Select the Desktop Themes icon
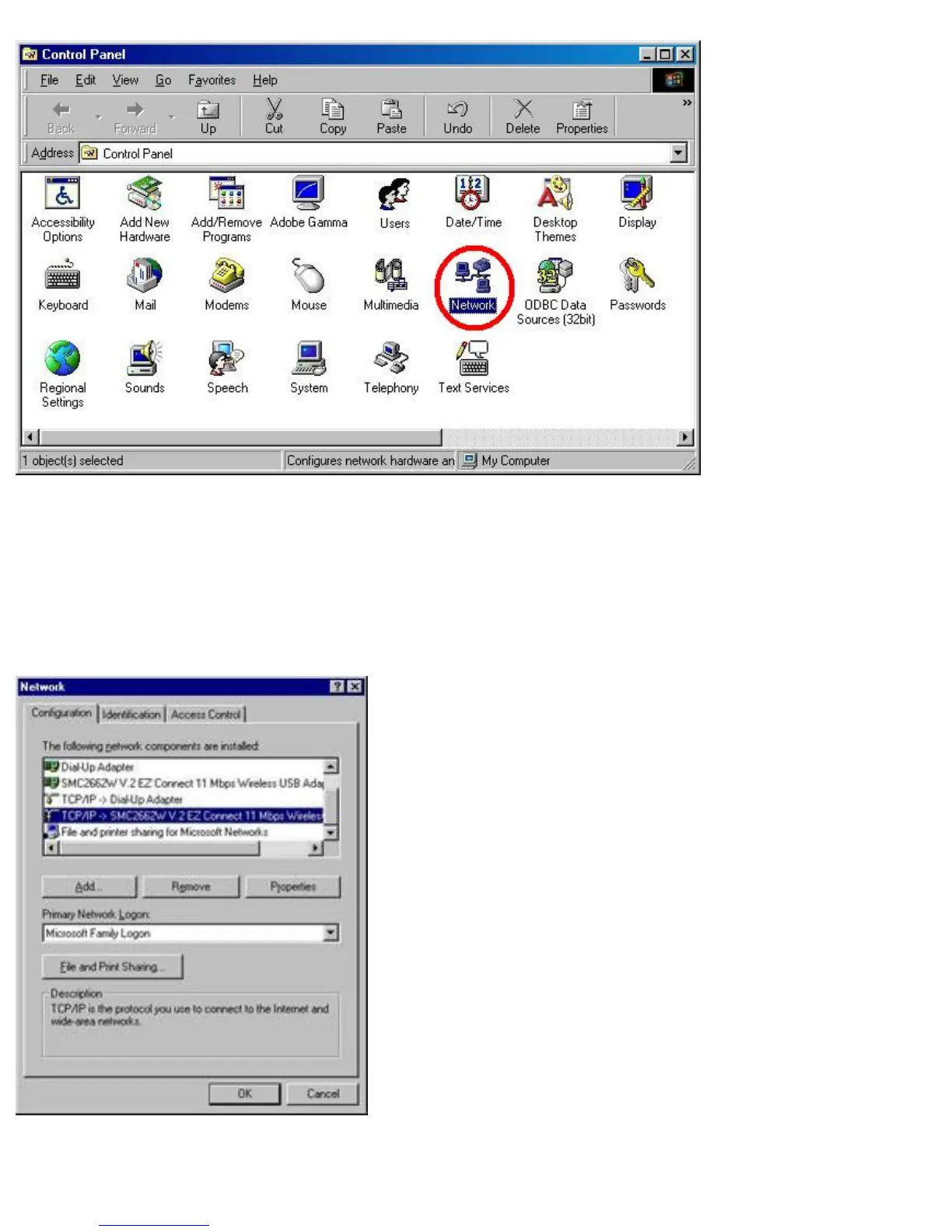This screenshot has height=1232, width=952. 555,209
